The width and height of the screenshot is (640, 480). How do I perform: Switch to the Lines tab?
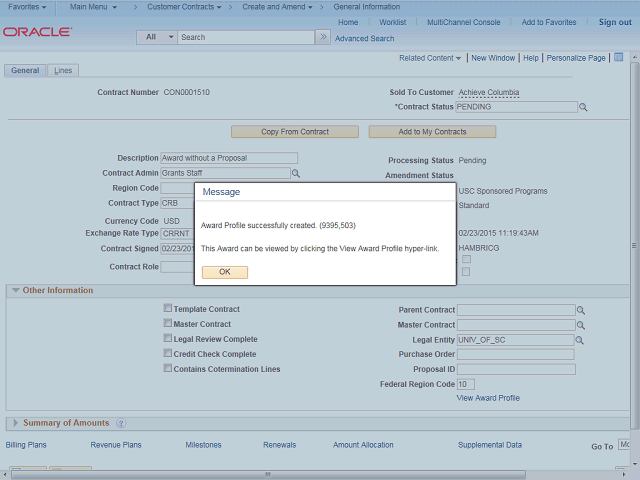coord(63,70)
